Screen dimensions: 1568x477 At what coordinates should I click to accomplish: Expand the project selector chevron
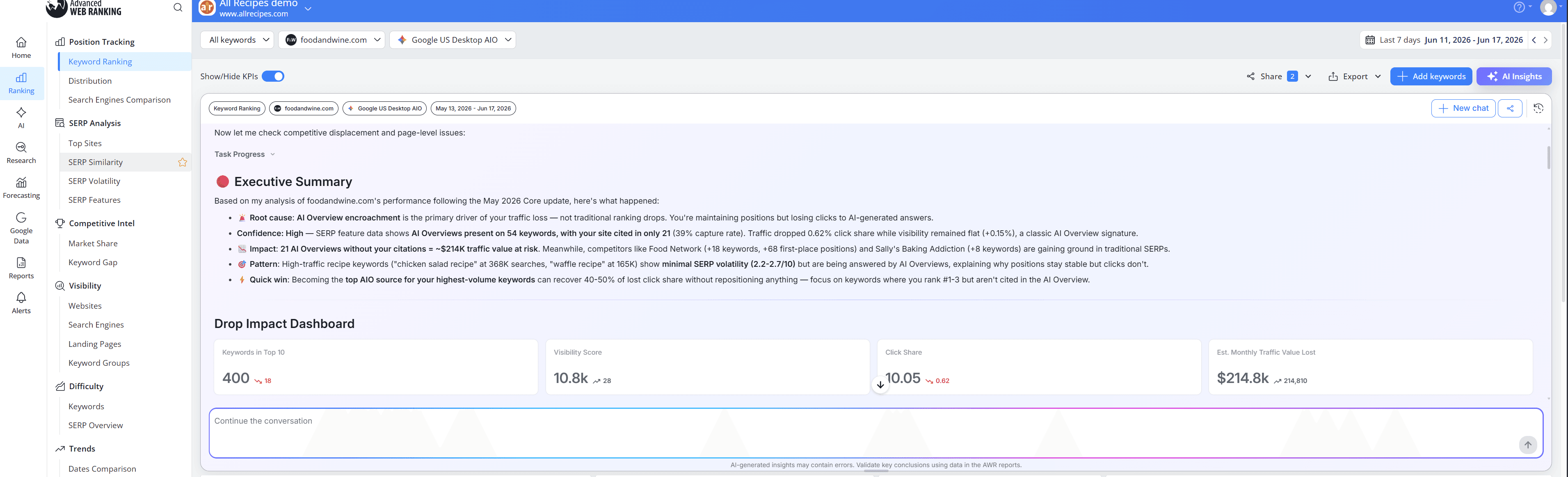(x=308, y=9)
